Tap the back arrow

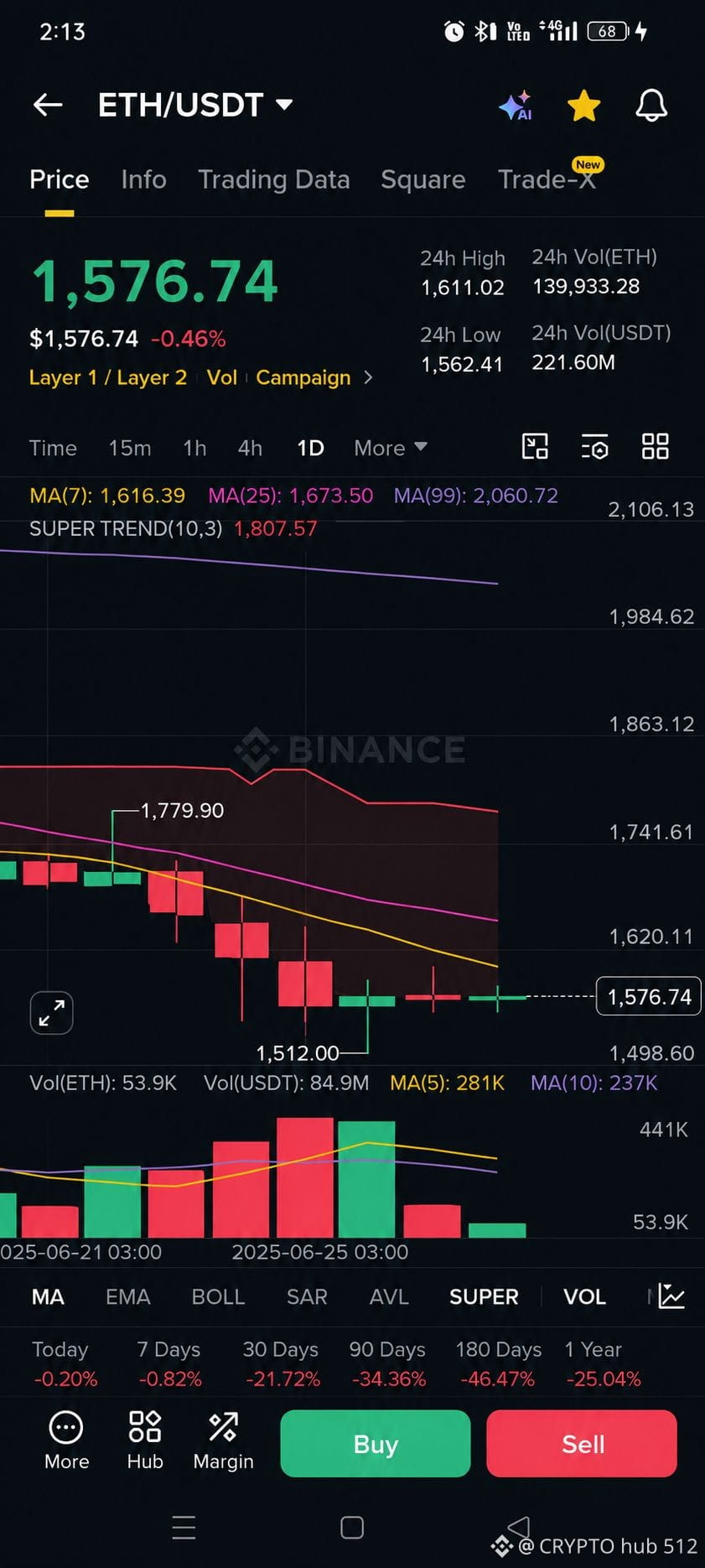coord(48,105)
